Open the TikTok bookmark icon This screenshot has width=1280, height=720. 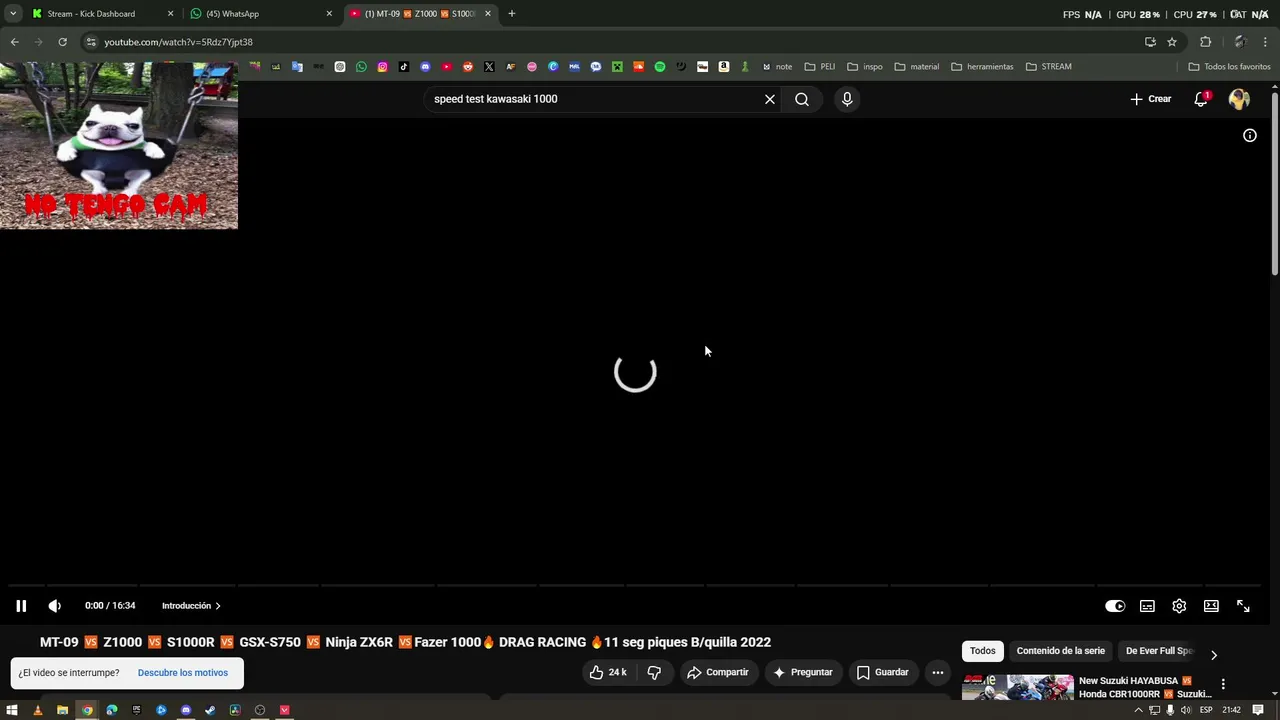coord(404,67)
